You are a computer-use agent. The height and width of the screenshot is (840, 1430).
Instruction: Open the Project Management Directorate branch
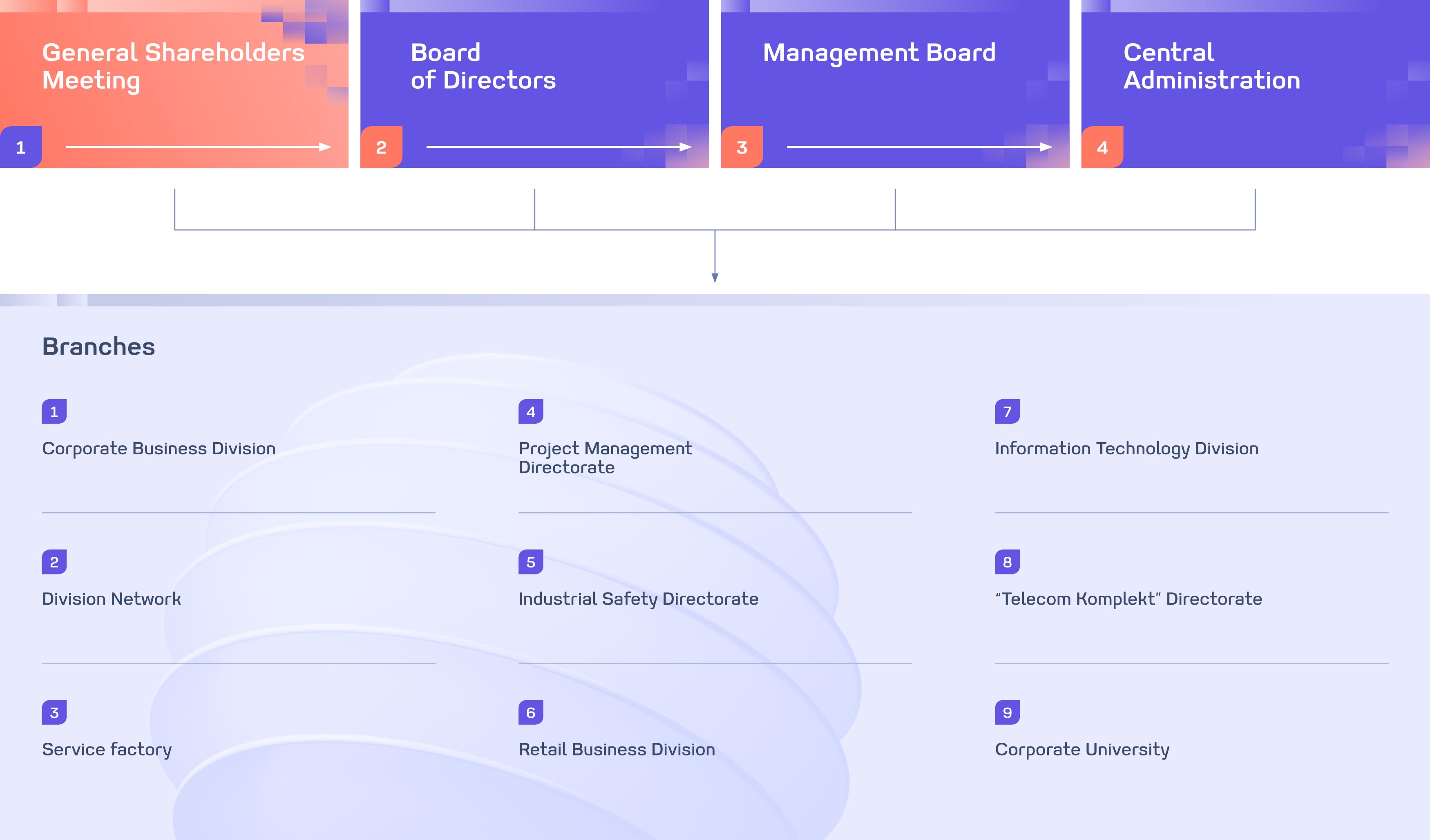click(605, 458)
